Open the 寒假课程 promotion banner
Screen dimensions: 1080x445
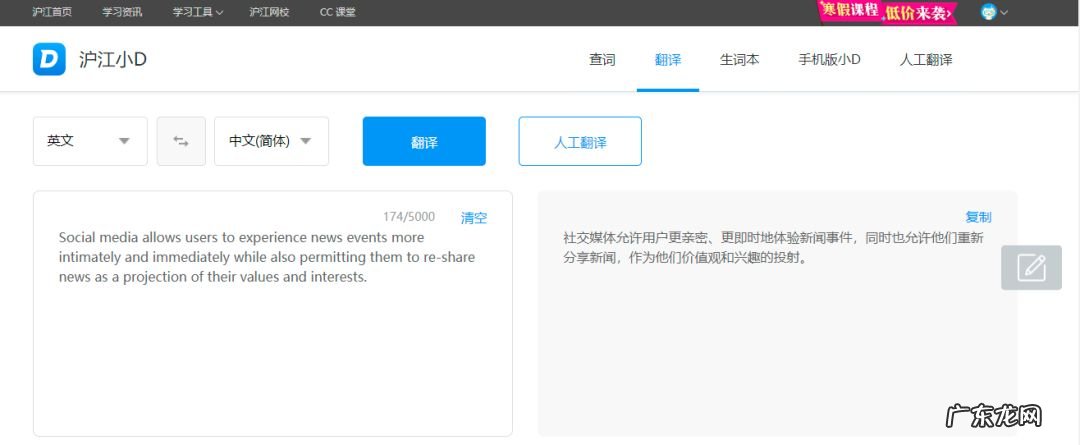[x=886, y=12]
